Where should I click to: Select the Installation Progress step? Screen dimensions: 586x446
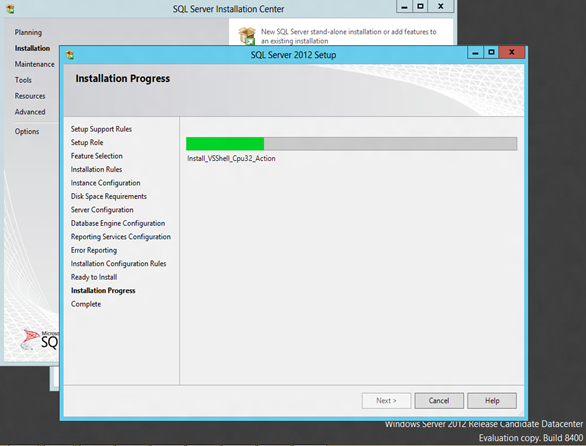click(103, 290)
